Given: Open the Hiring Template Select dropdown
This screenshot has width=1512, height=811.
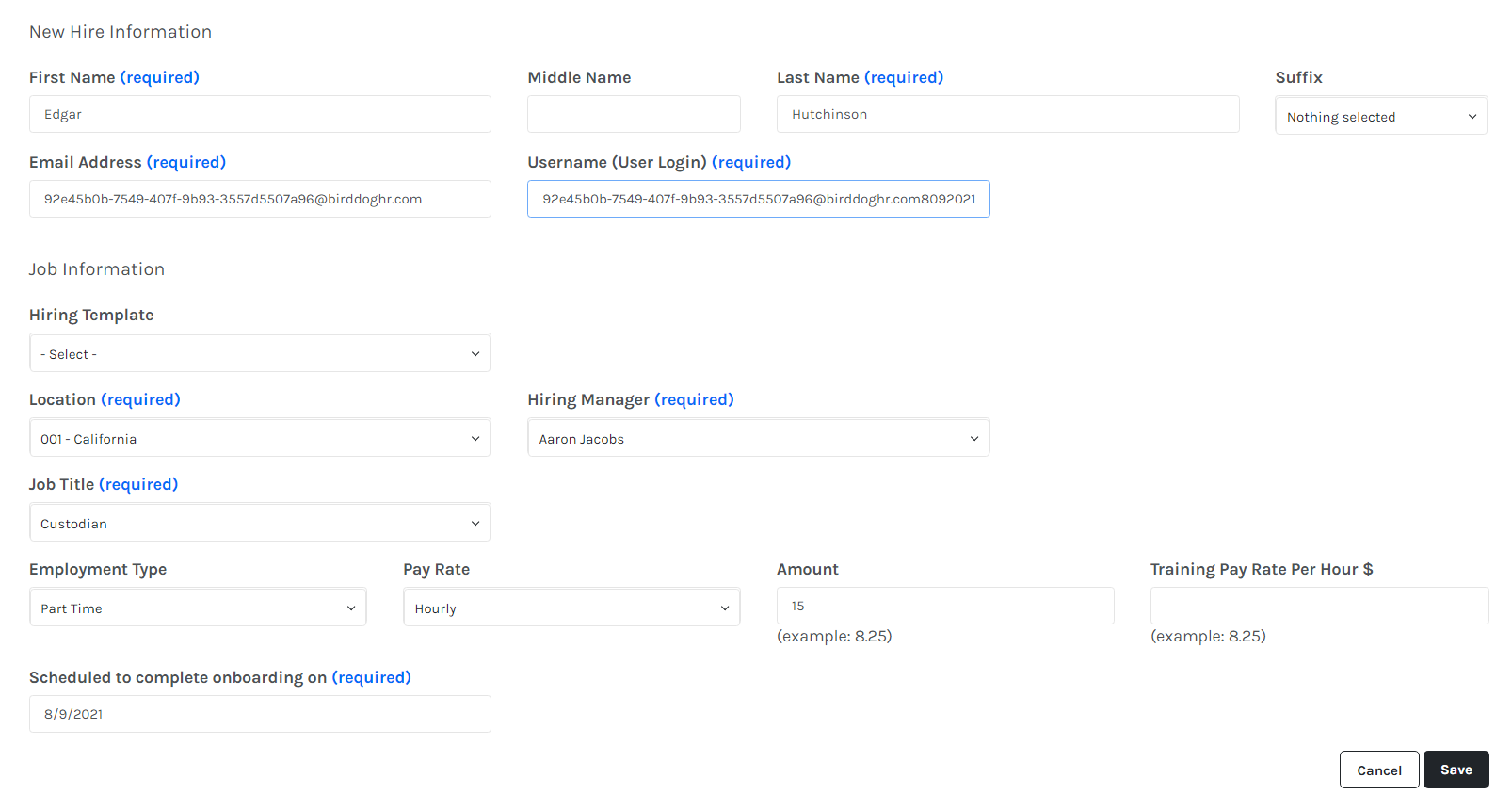Looking at the screenshot, I should point(260,353).
